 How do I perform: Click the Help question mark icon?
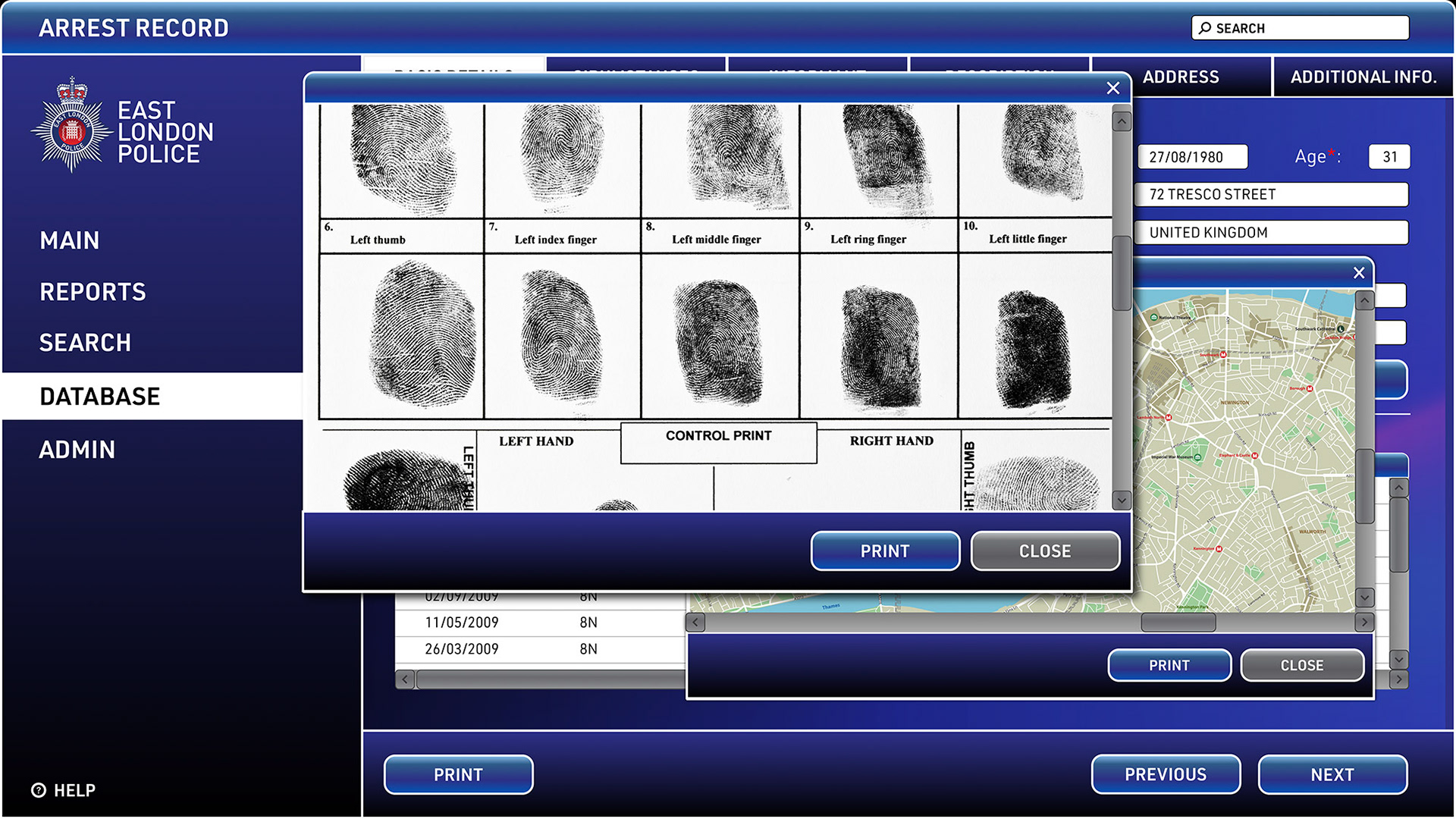pos(39,790)
